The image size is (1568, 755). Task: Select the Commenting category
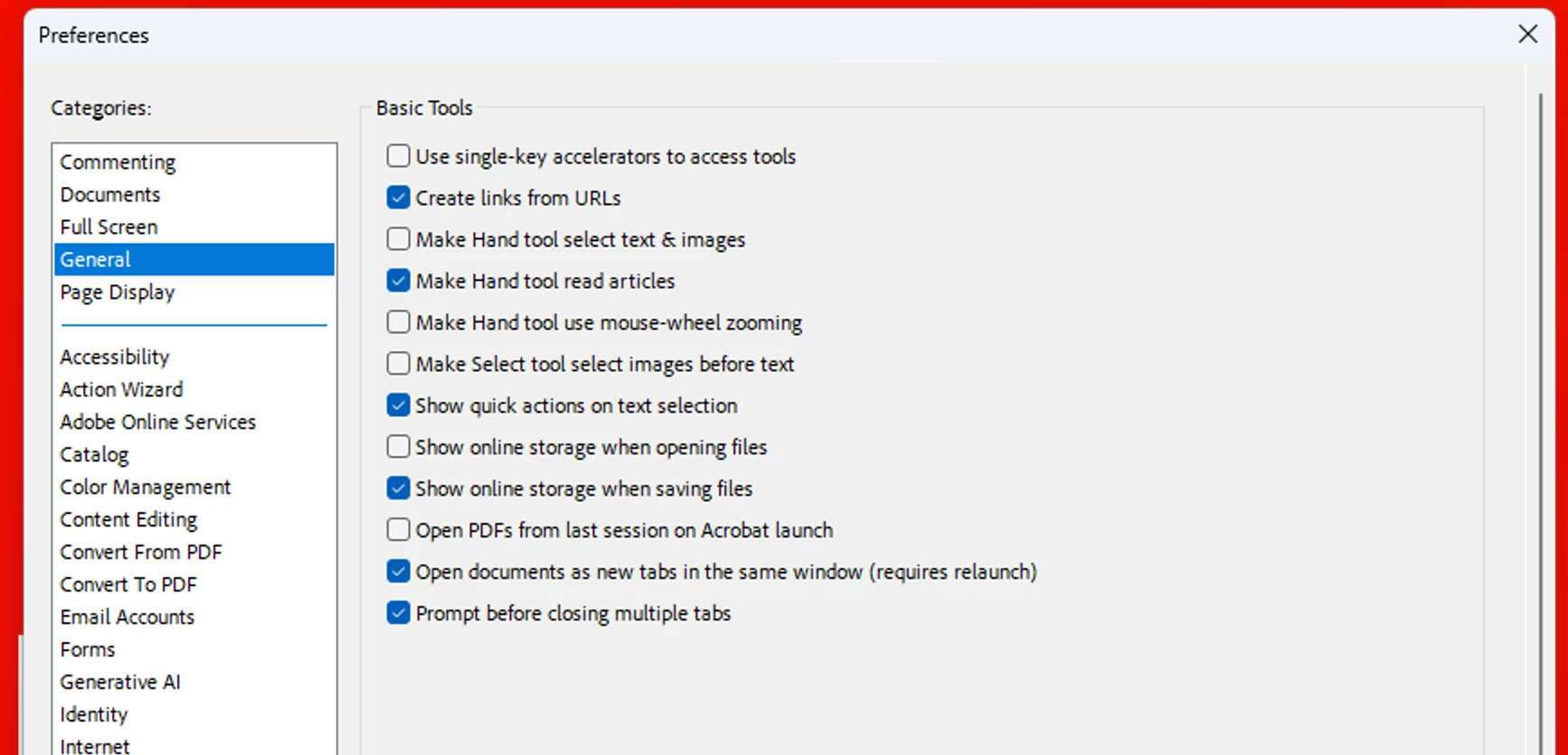pos(118,163)
